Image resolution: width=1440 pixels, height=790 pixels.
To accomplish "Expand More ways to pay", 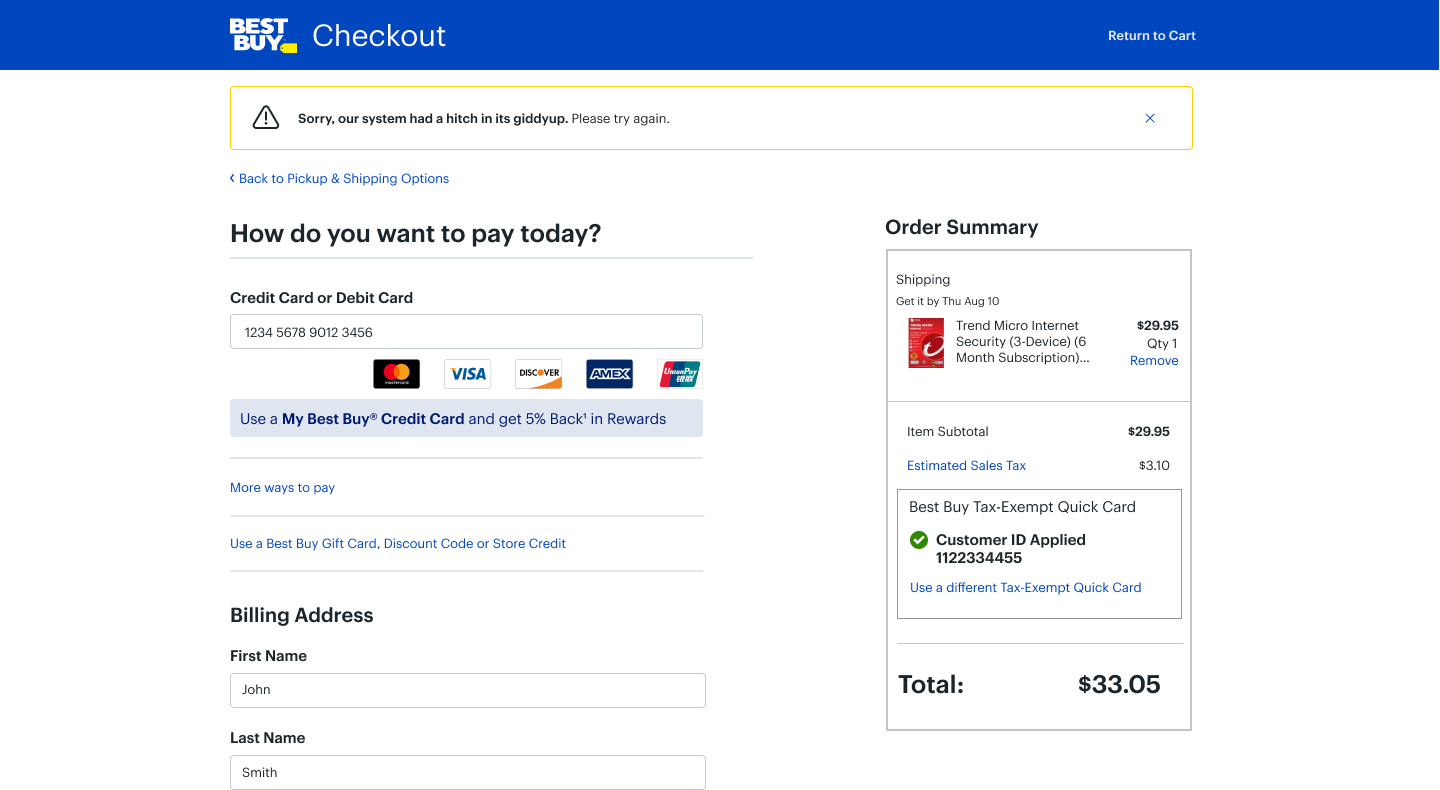I will tap(282, 488).
